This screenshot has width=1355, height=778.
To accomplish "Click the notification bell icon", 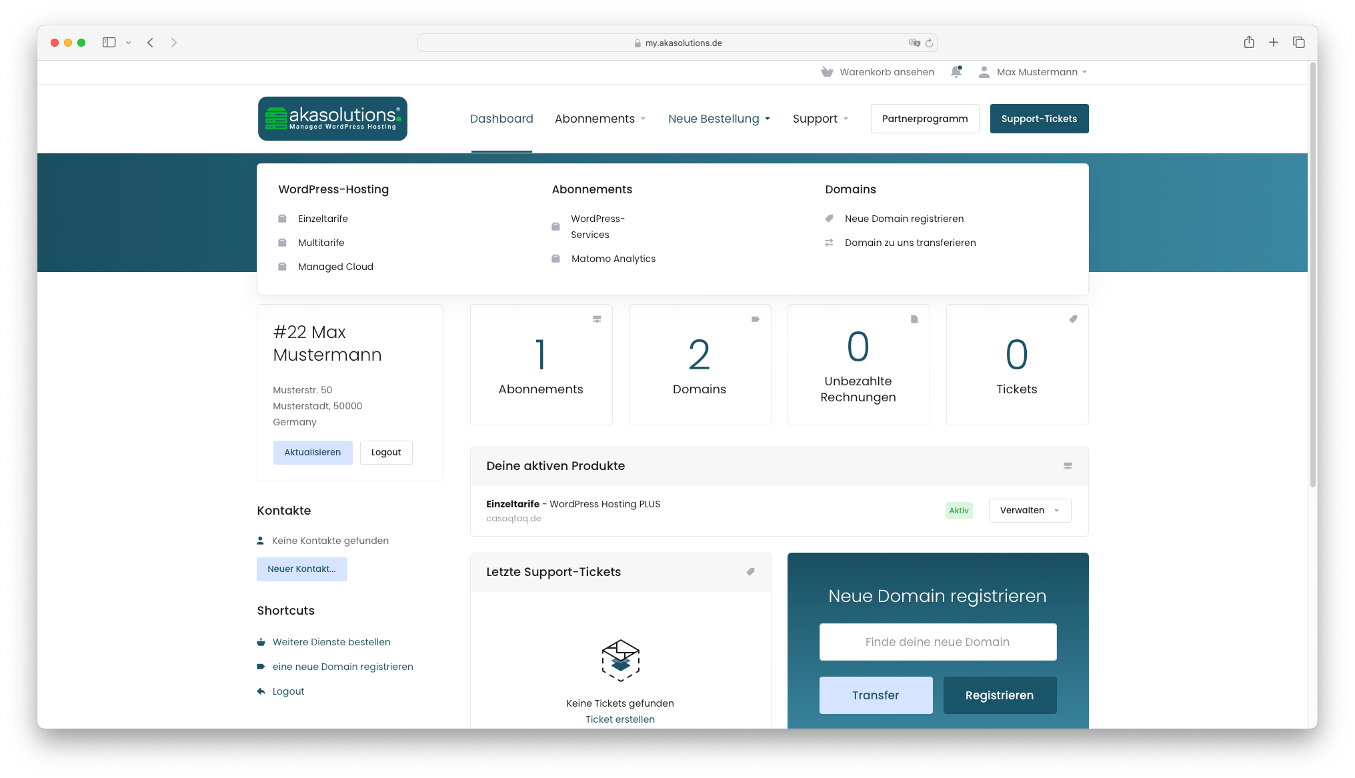I will pyautogui.click(x=956, y=72).
